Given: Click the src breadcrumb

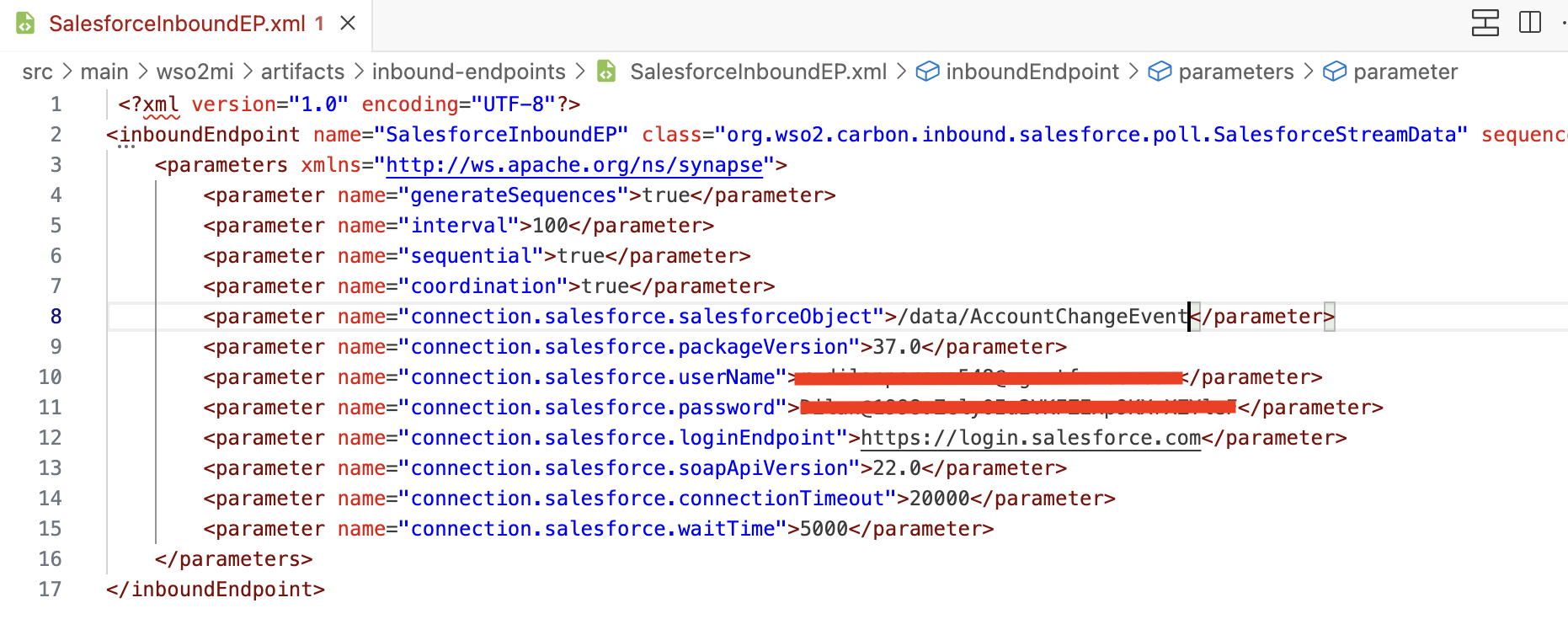Looking at the screenshot, I should tap(38, 72).
